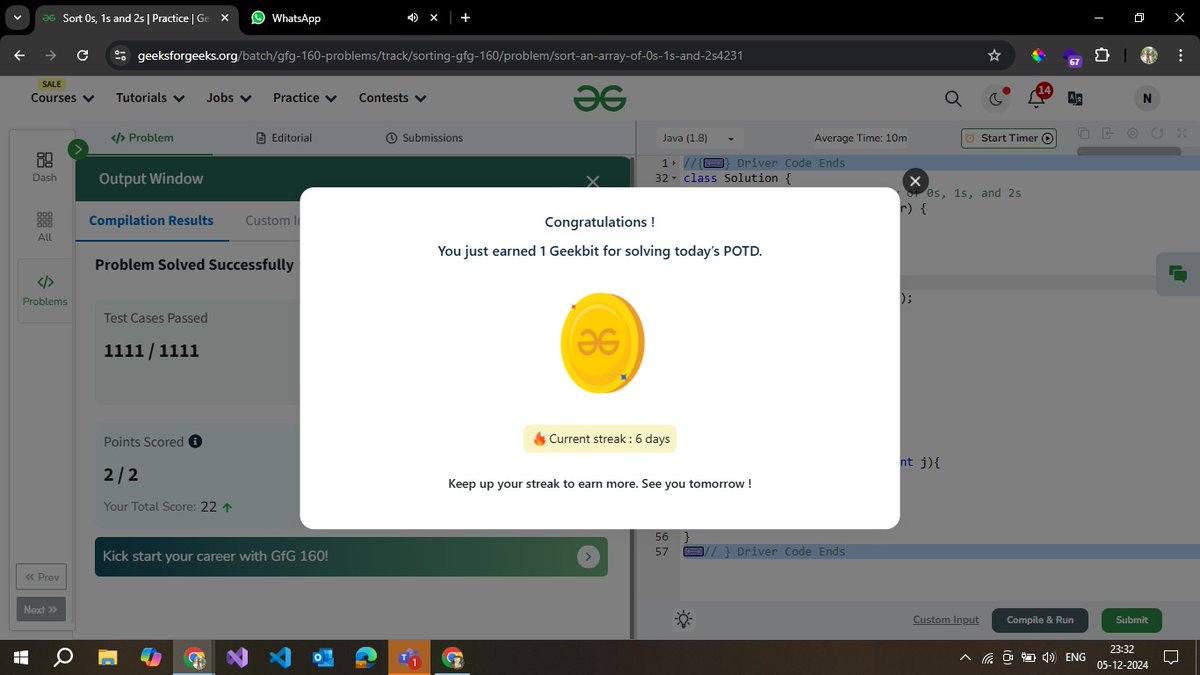This screenshot has width=1200, height=675.
Task: Switch to the Editorial tab
Action: pos(284,138)
